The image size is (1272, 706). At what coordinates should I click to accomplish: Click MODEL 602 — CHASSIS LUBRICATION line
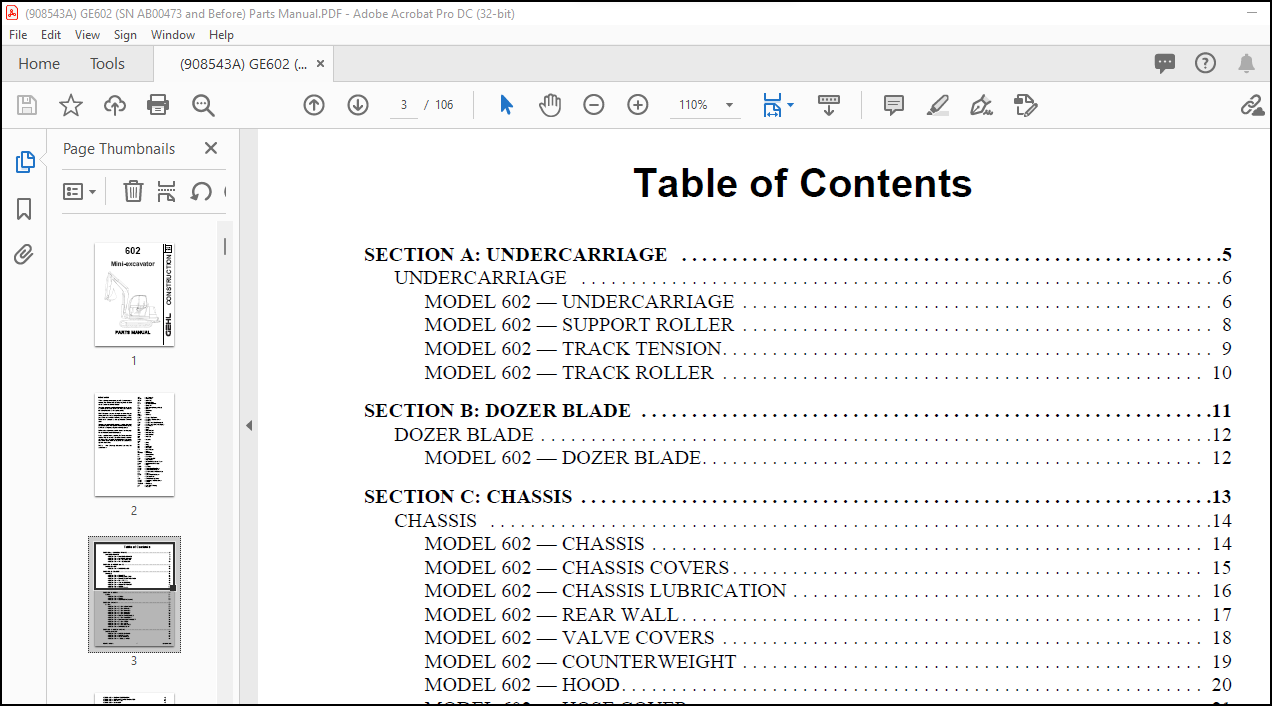(828, 591)
